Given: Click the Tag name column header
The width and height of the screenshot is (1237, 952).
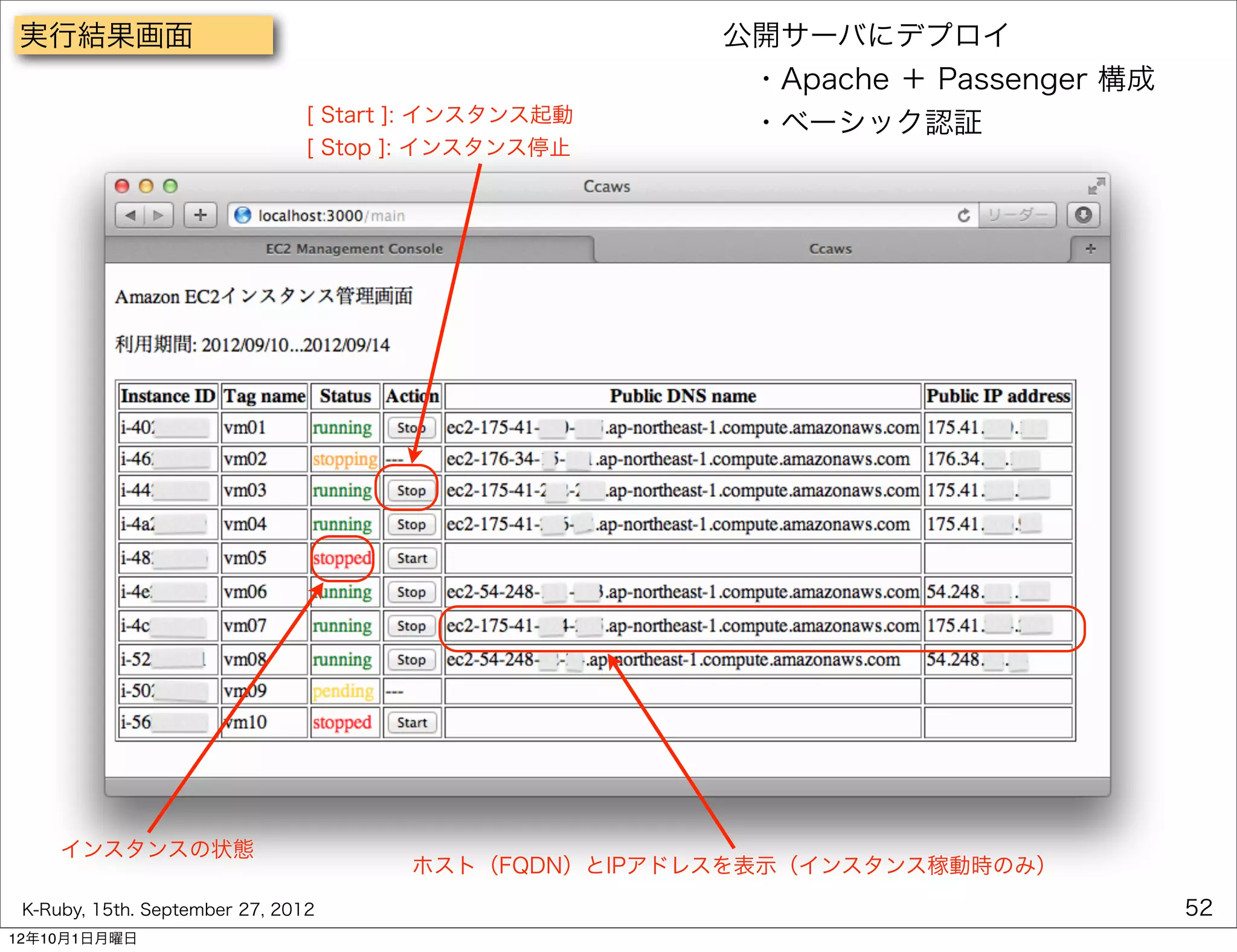Looking at the screenshot, I should (x=265, y=396).
